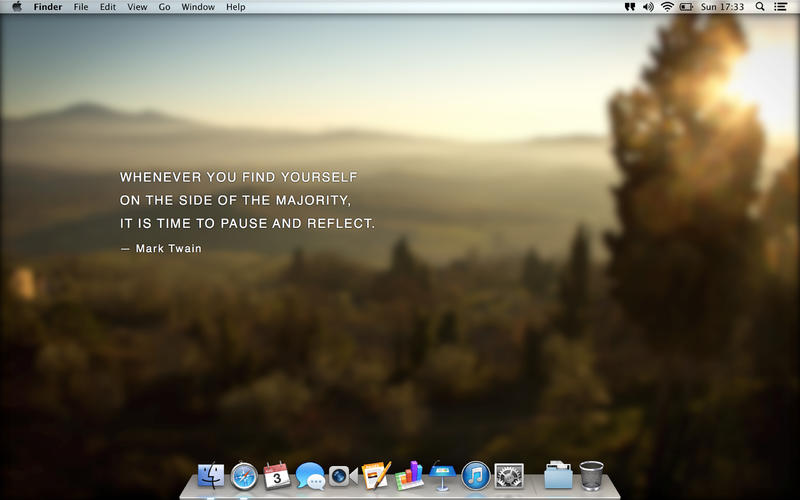Open Notification Center list icon

780,7
